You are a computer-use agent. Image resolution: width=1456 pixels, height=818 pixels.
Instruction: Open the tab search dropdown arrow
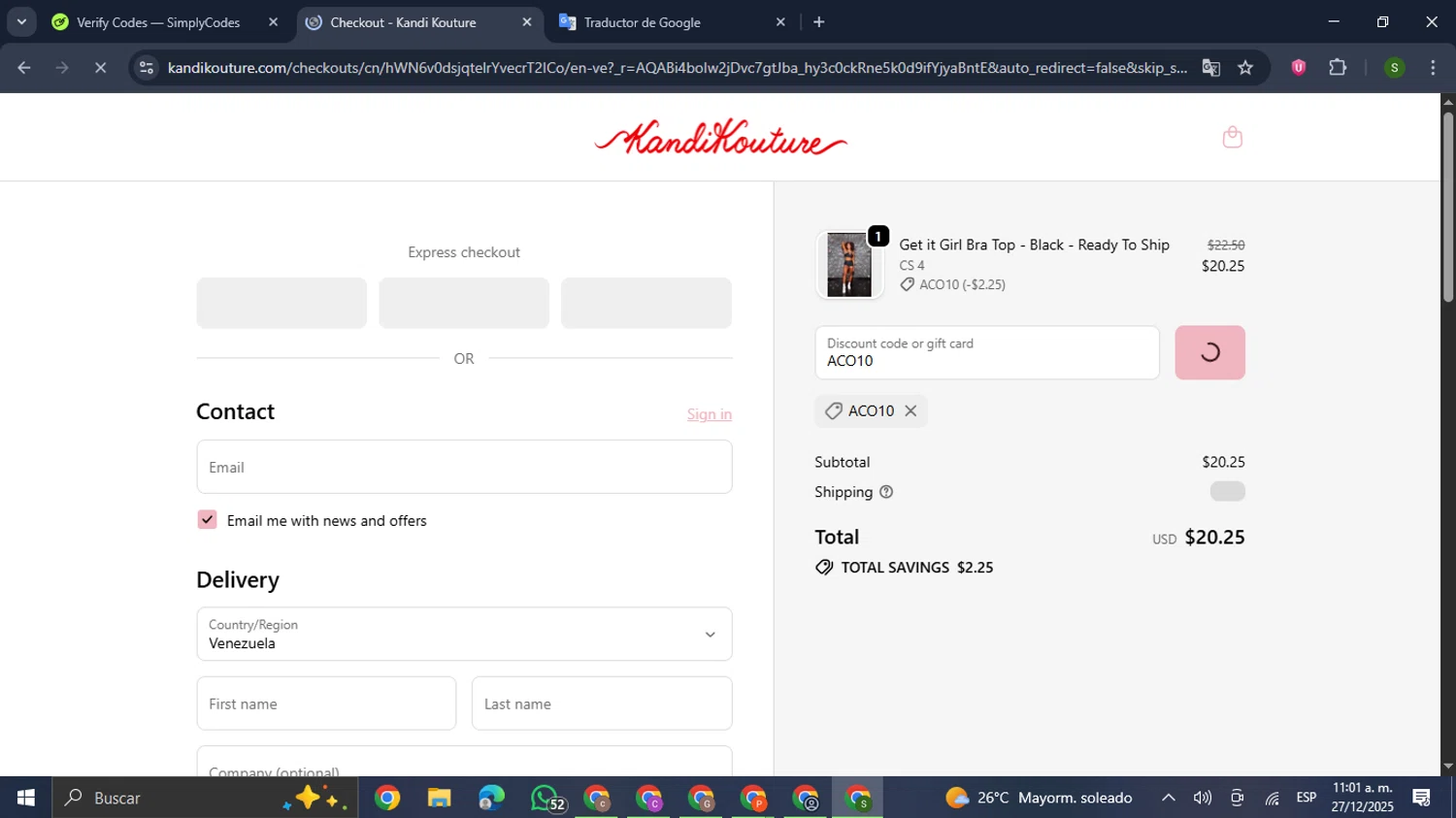21,21
